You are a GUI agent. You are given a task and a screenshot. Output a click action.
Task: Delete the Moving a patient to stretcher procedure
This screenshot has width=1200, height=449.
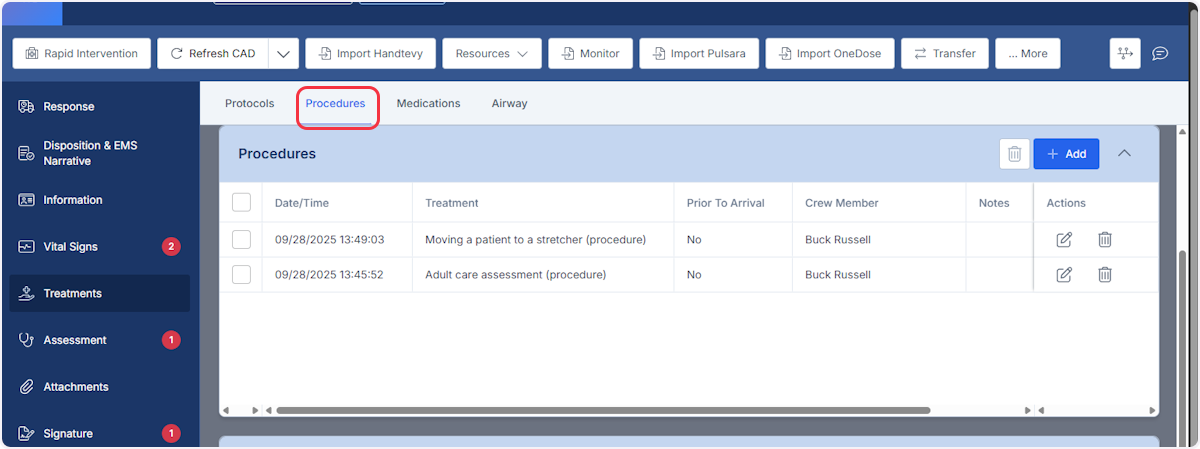pyautogui.click(x=1104, y=239)
